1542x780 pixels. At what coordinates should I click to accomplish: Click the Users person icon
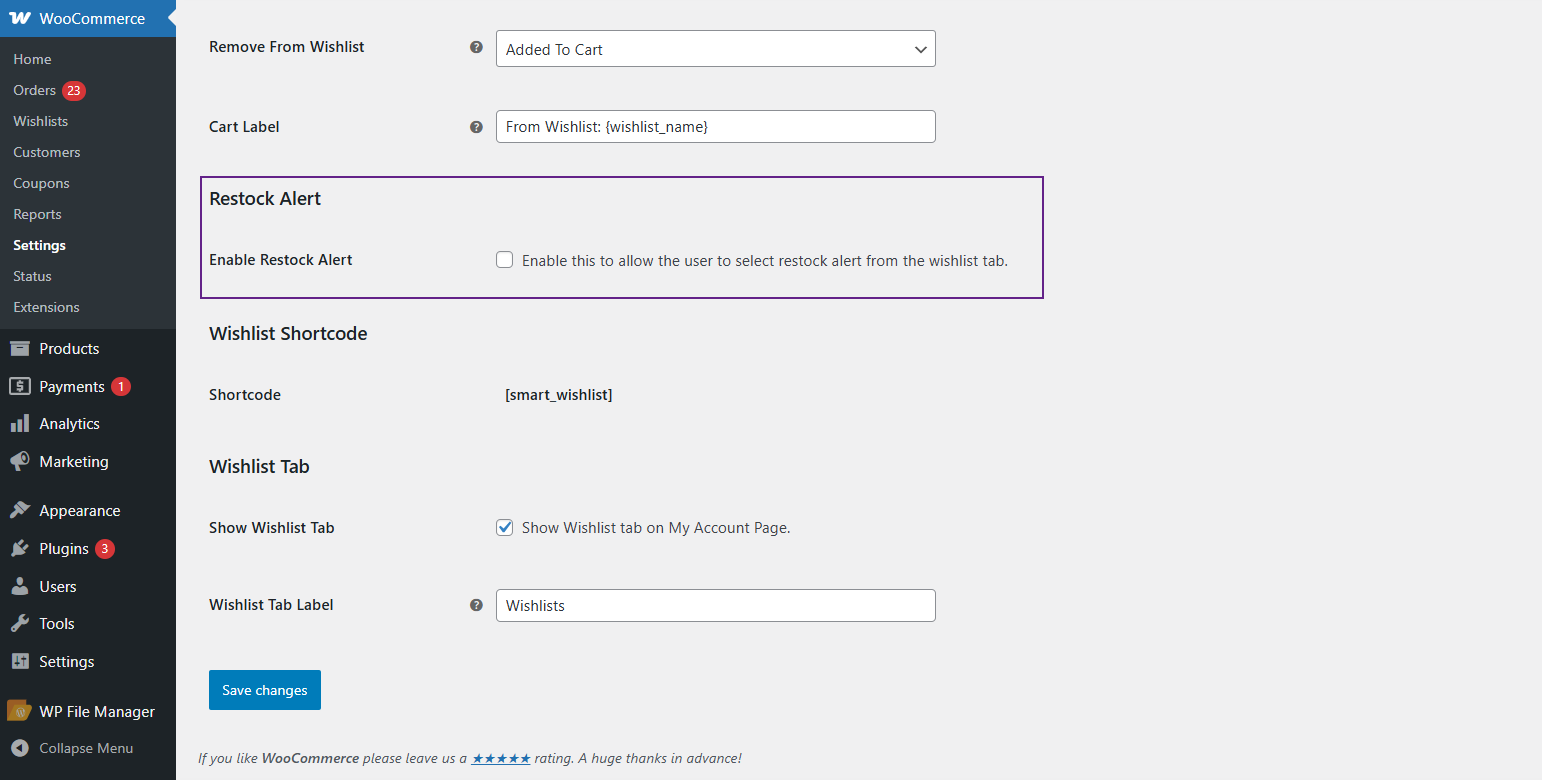20,587
